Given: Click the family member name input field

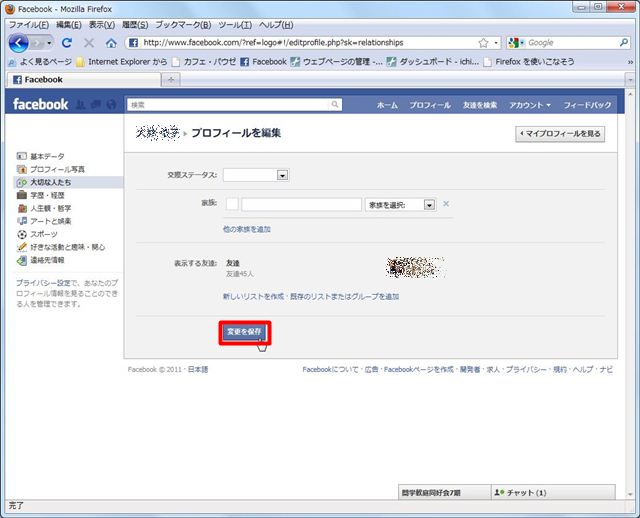Looking at the screenshot, I should tap(301, 205).
